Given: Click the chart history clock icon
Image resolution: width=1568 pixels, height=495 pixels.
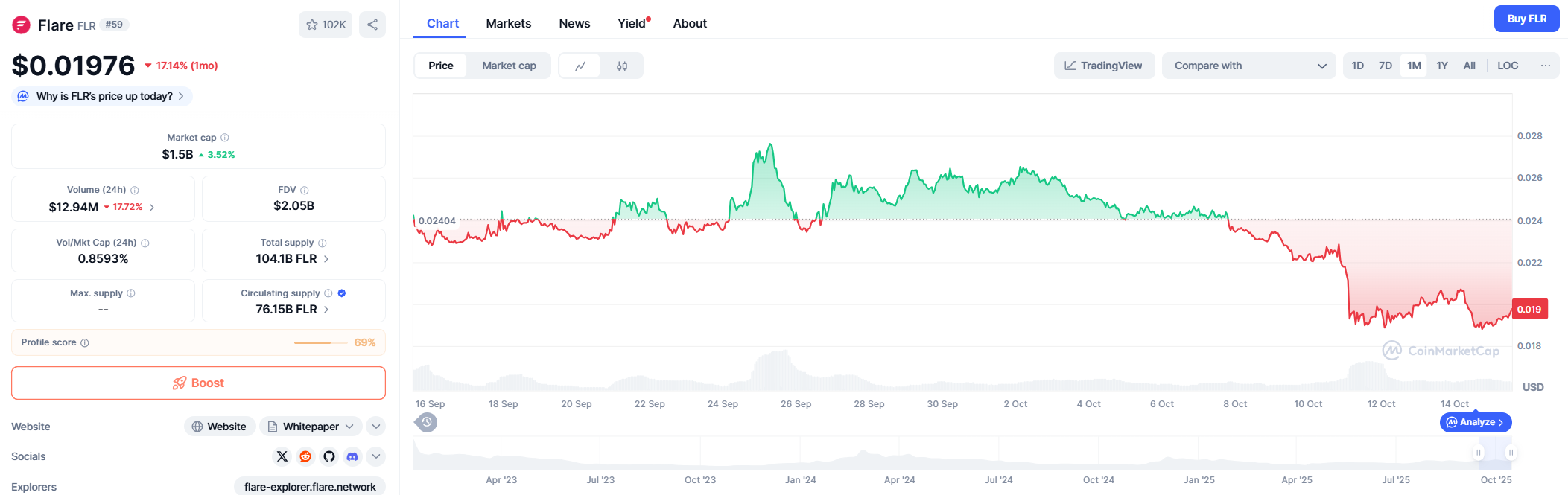Looking at the screenshot, I should click(x=426, y=422).
